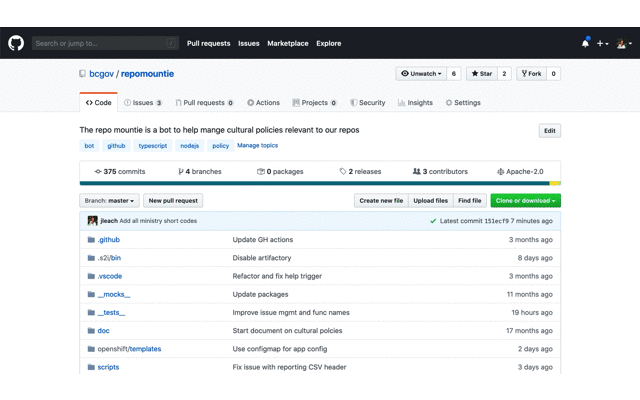Select the bot topic tag
This screenshot has width=640, height=400.
(x=89, y=146)
